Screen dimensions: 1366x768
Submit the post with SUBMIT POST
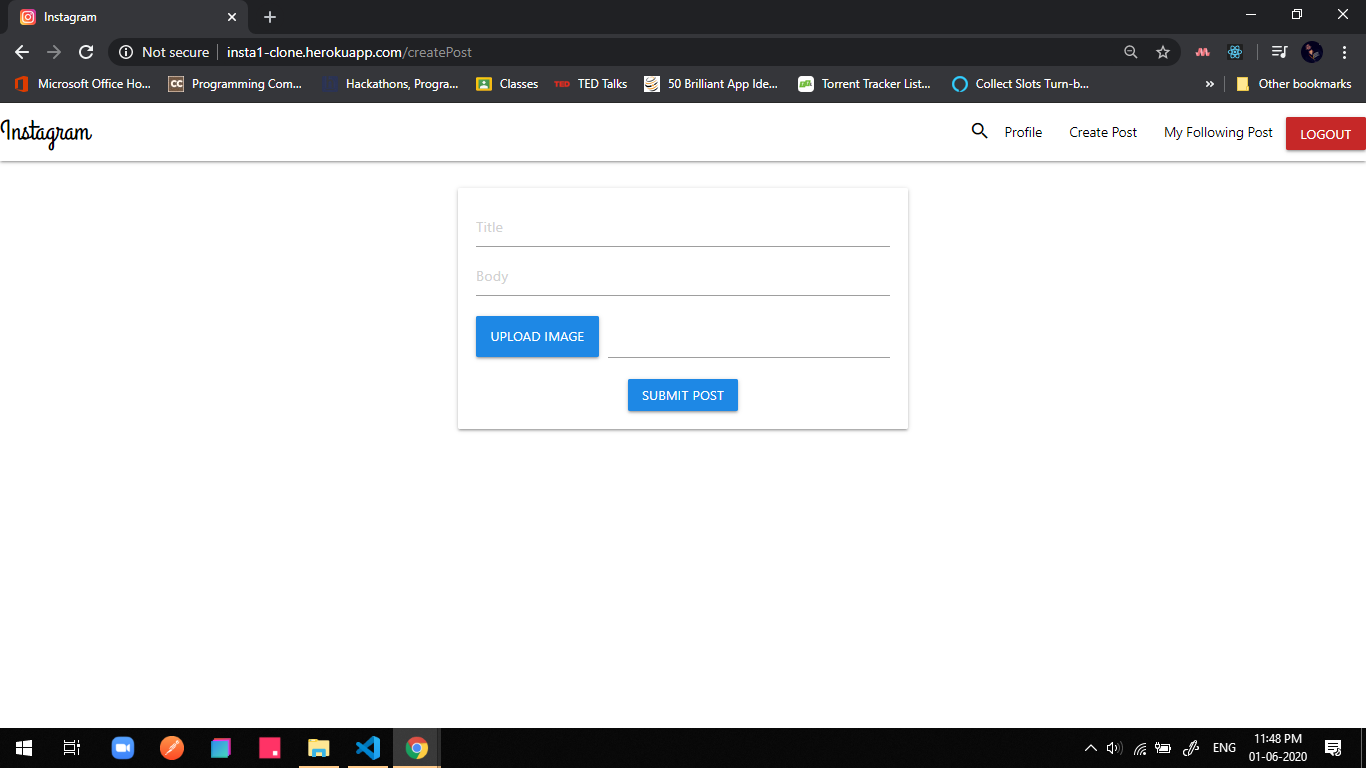coord(682,395)
